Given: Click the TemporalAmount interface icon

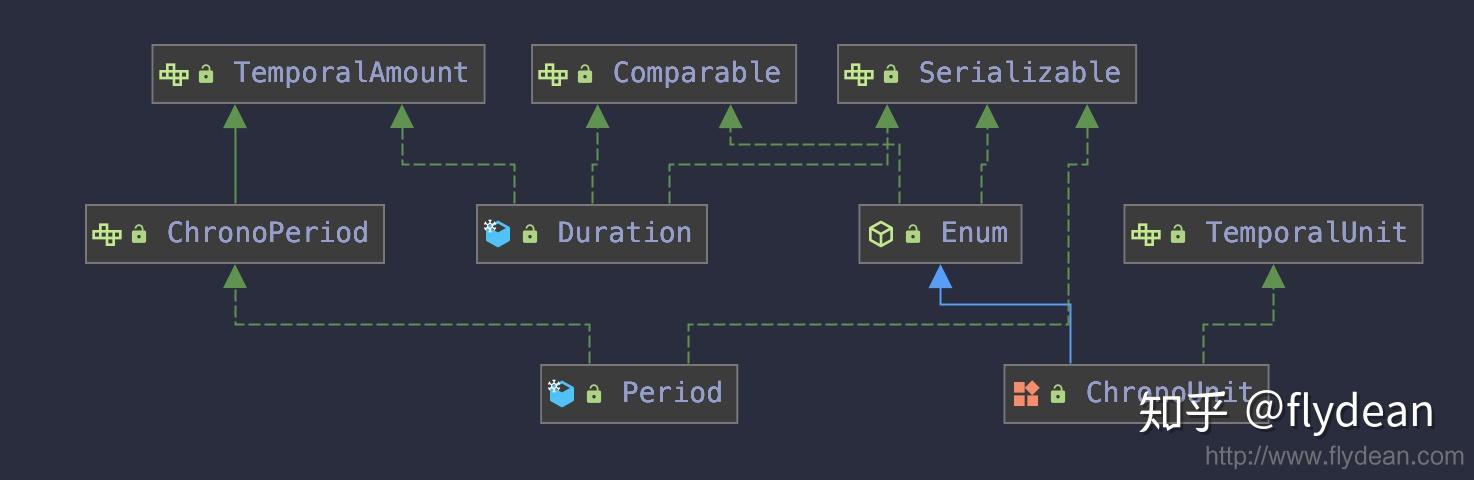Looking at the screenshot, I should (x=174, y=74).
